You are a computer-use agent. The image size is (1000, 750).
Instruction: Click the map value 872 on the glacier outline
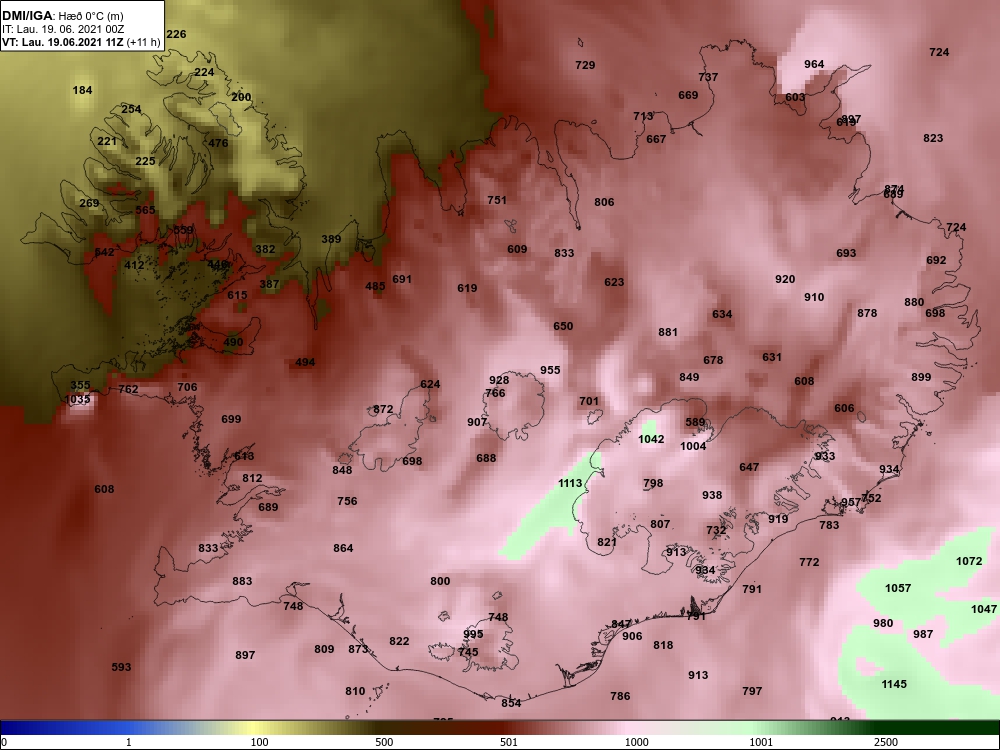(x=383, y=409)
